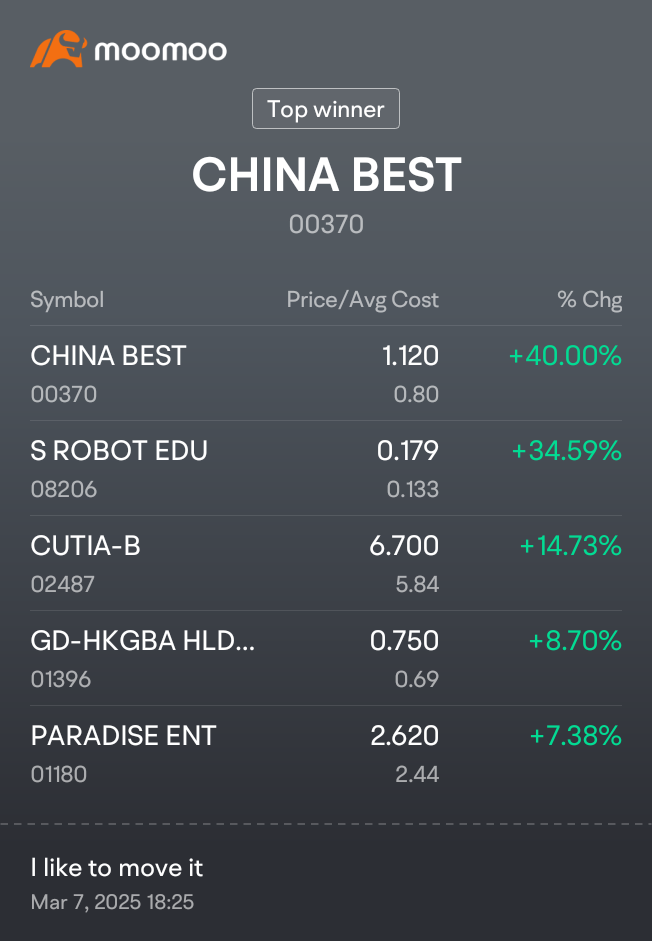Open PARADISE ENT stock row
The image size is (652, 941).
coord(326,753)
